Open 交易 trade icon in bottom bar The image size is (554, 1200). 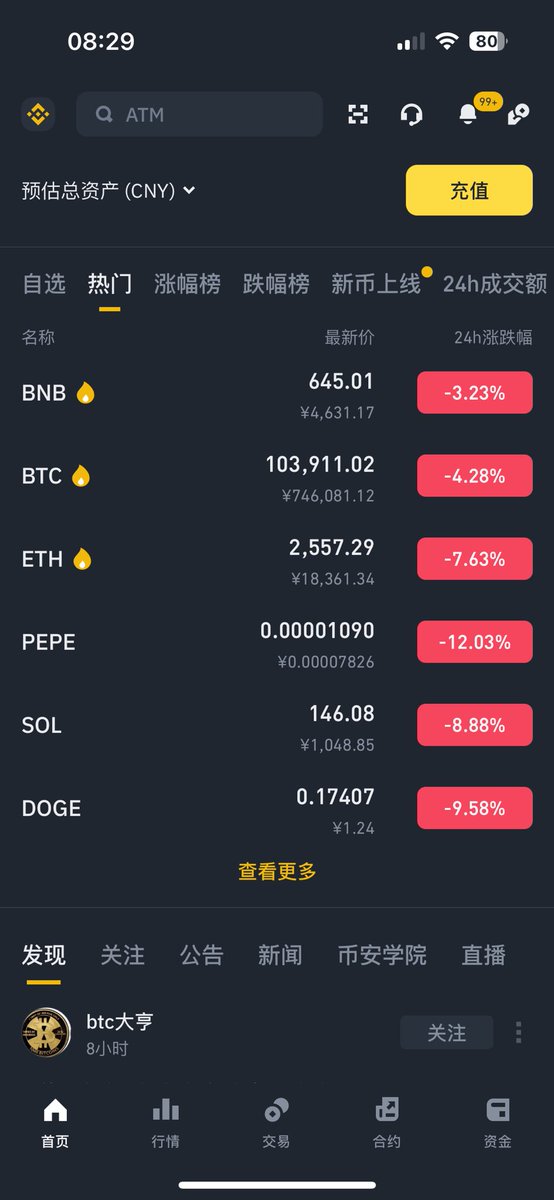[x=276, y=1121]
